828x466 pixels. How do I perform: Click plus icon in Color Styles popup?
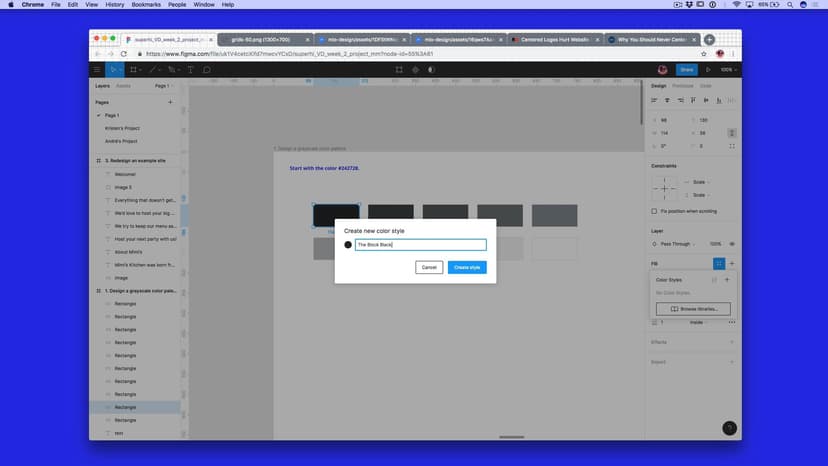tap(727, 280)
